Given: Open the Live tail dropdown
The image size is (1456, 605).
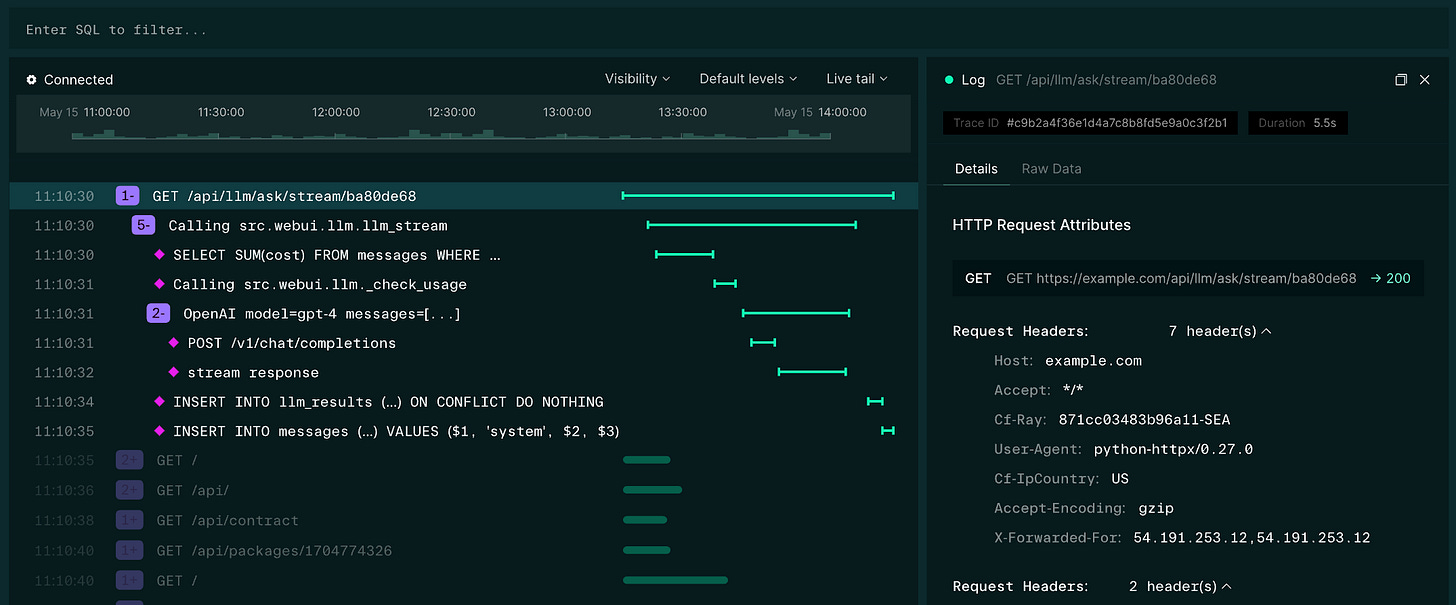Looking at the screenshot, I should pos(856,78).
